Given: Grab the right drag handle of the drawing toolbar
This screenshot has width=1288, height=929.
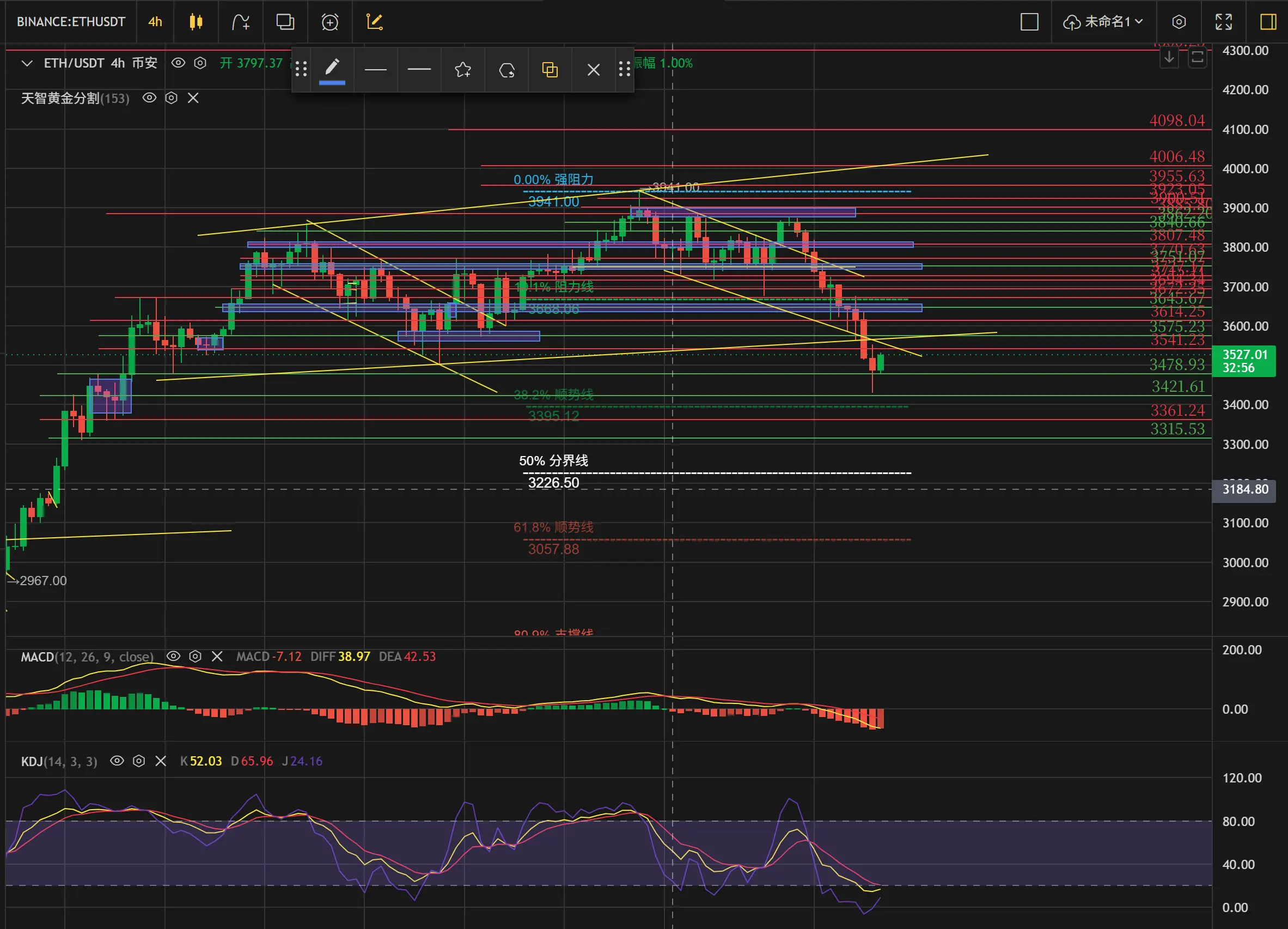Looking at the screenshot, I should click(625, 69).
